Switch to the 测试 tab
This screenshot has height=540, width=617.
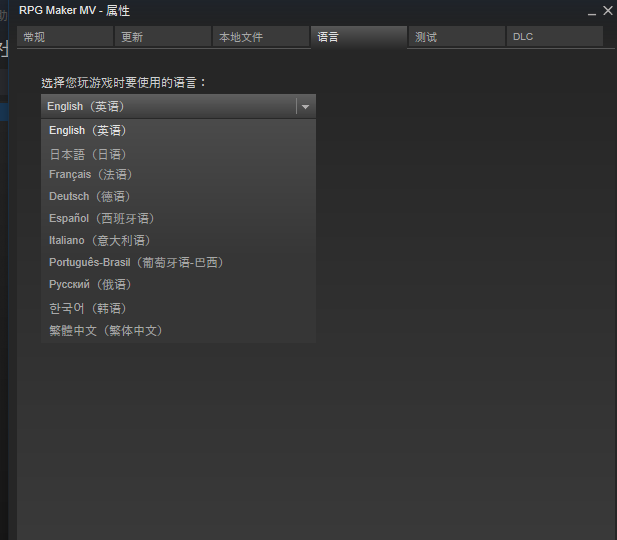(x=457, y=37)
